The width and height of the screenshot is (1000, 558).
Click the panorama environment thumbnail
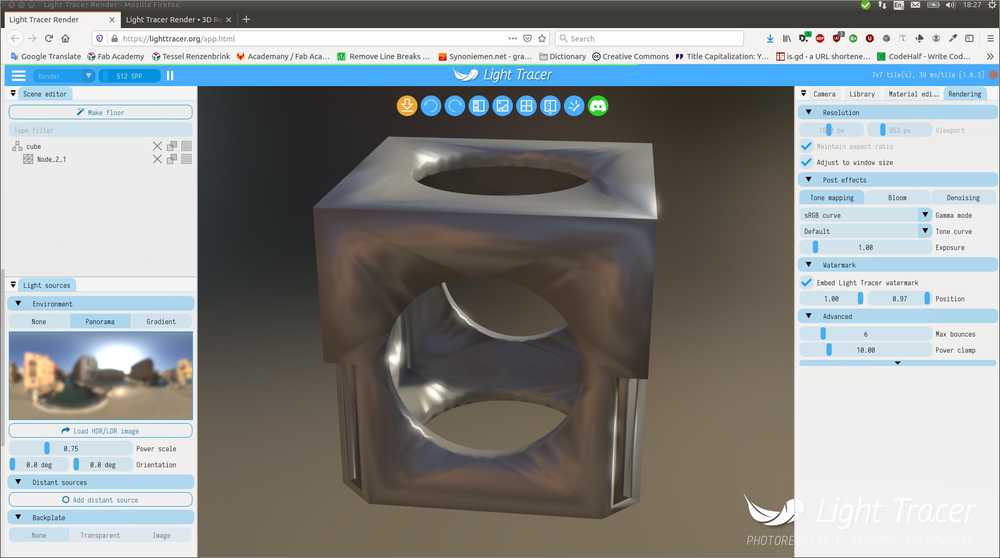[x=101, y=375]
